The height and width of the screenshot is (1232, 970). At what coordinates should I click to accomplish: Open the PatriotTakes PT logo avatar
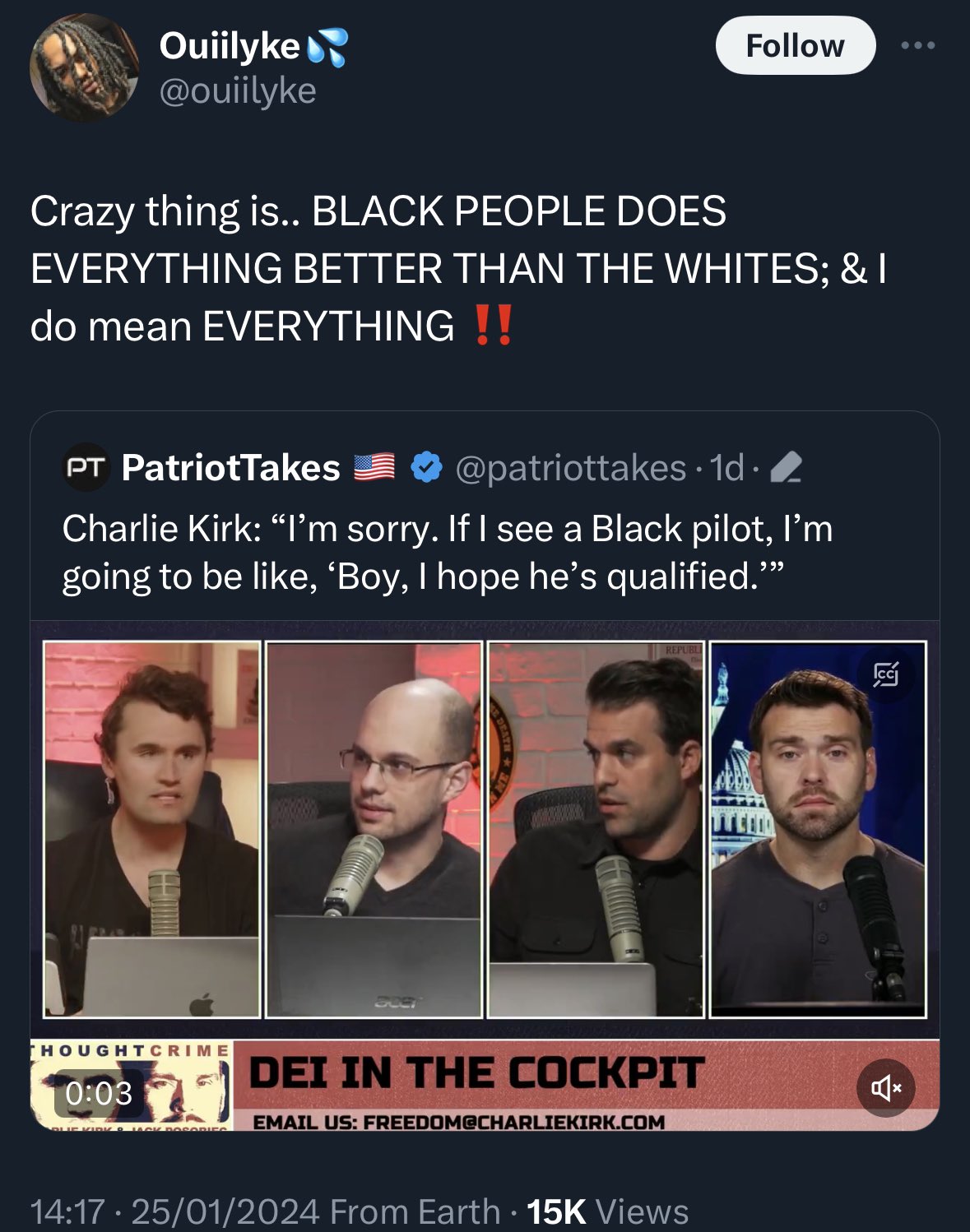click(86, 468)
